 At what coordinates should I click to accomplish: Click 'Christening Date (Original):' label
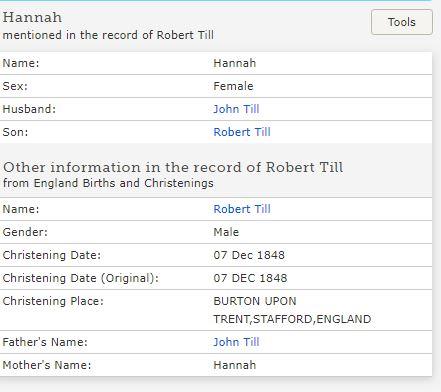click(81, 278)
